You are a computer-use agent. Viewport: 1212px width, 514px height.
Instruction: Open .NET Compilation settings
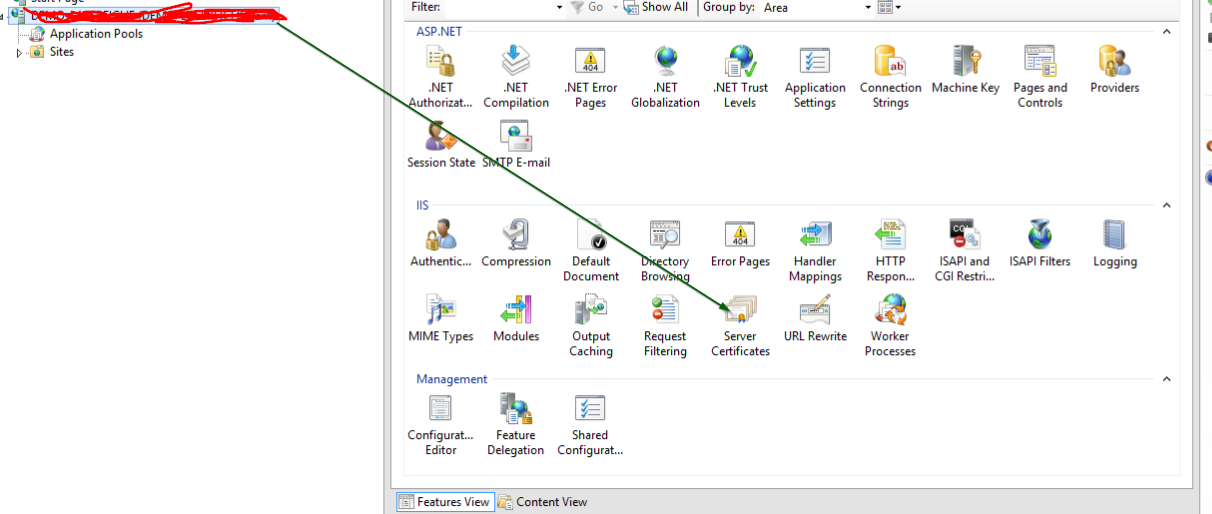point(516,77)
